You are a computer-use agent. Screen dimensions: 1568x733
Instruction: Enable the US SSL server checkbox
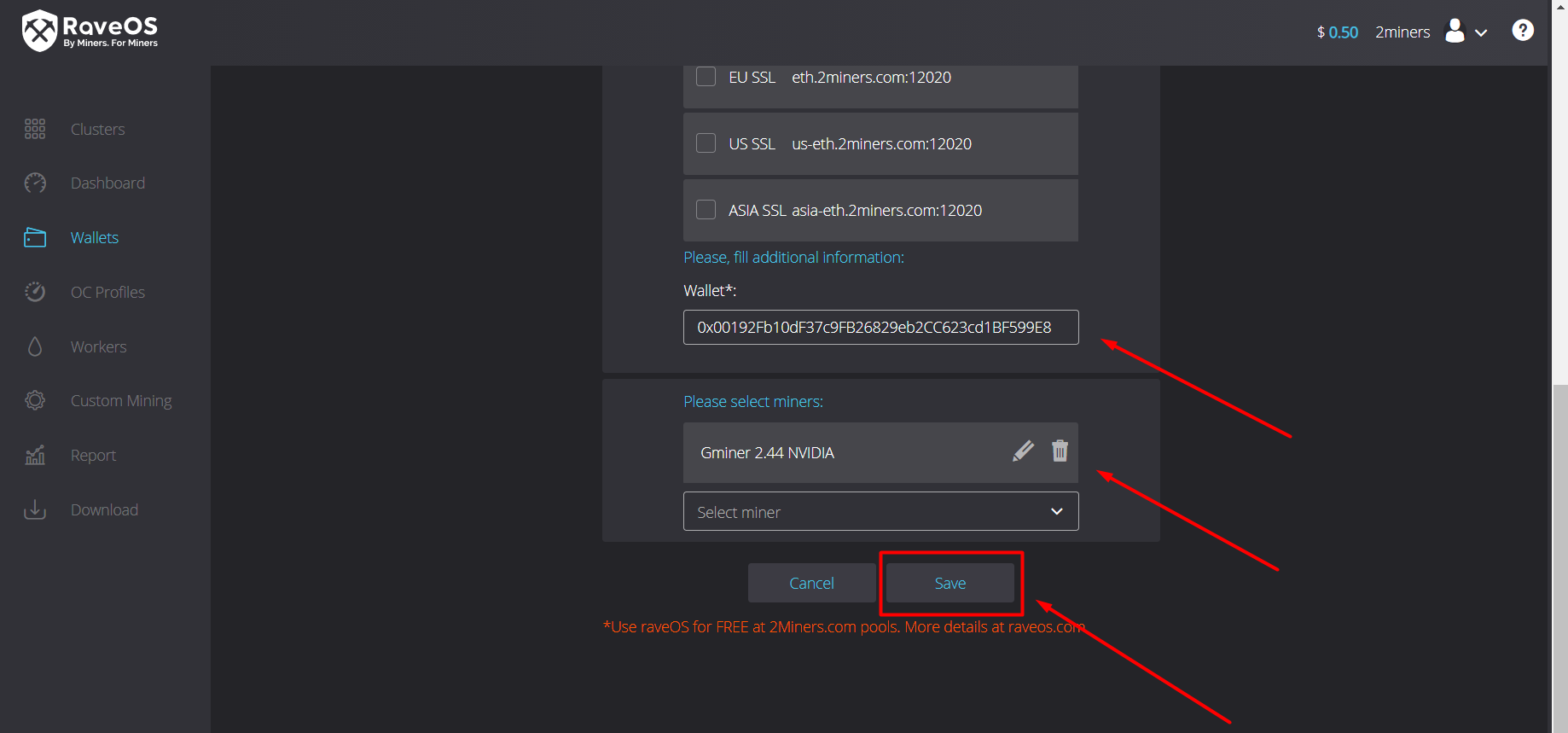pos(706,143)
